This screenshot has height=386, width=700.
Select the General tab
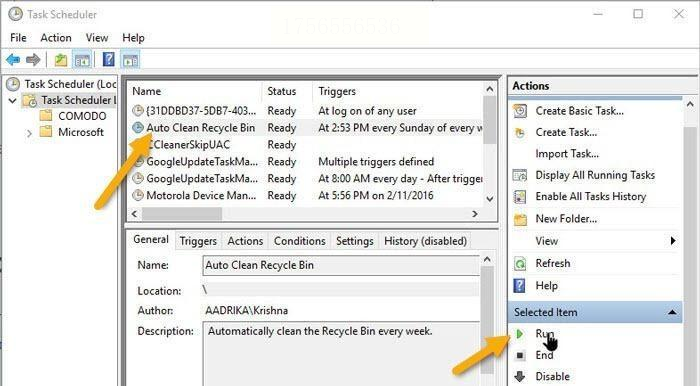click(151, 240)
